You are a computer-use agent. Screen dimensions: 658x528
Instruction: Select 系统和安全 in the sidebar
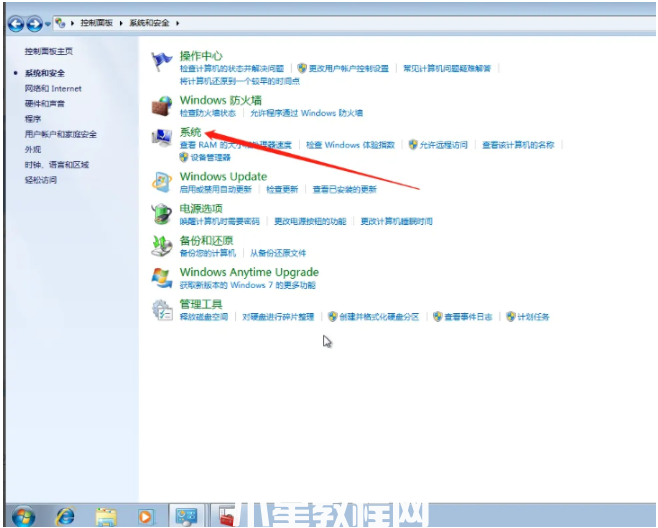coord(45,73)
